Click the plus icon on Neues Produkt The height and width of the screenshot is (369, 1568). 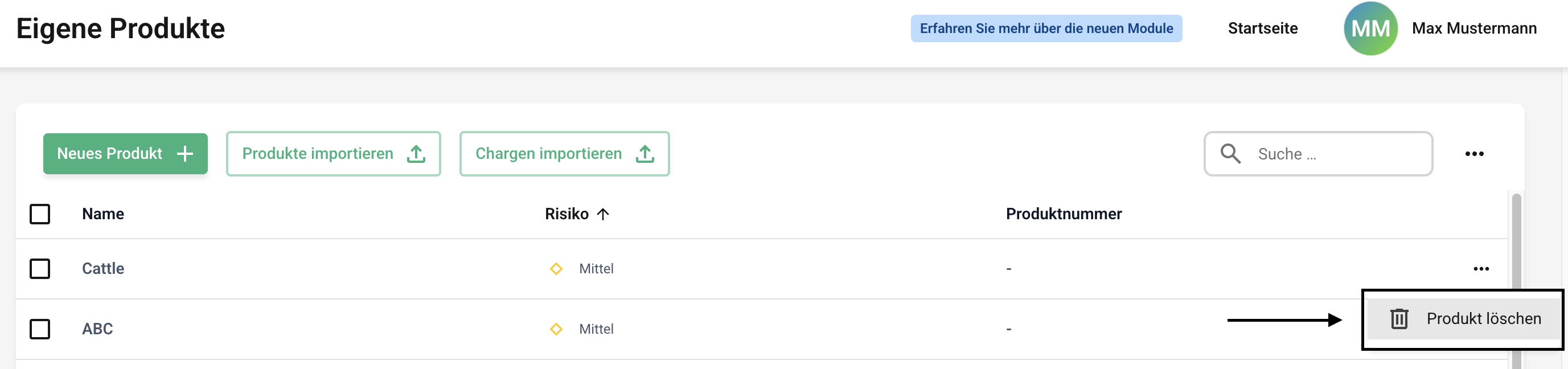[x=185, y=154]
